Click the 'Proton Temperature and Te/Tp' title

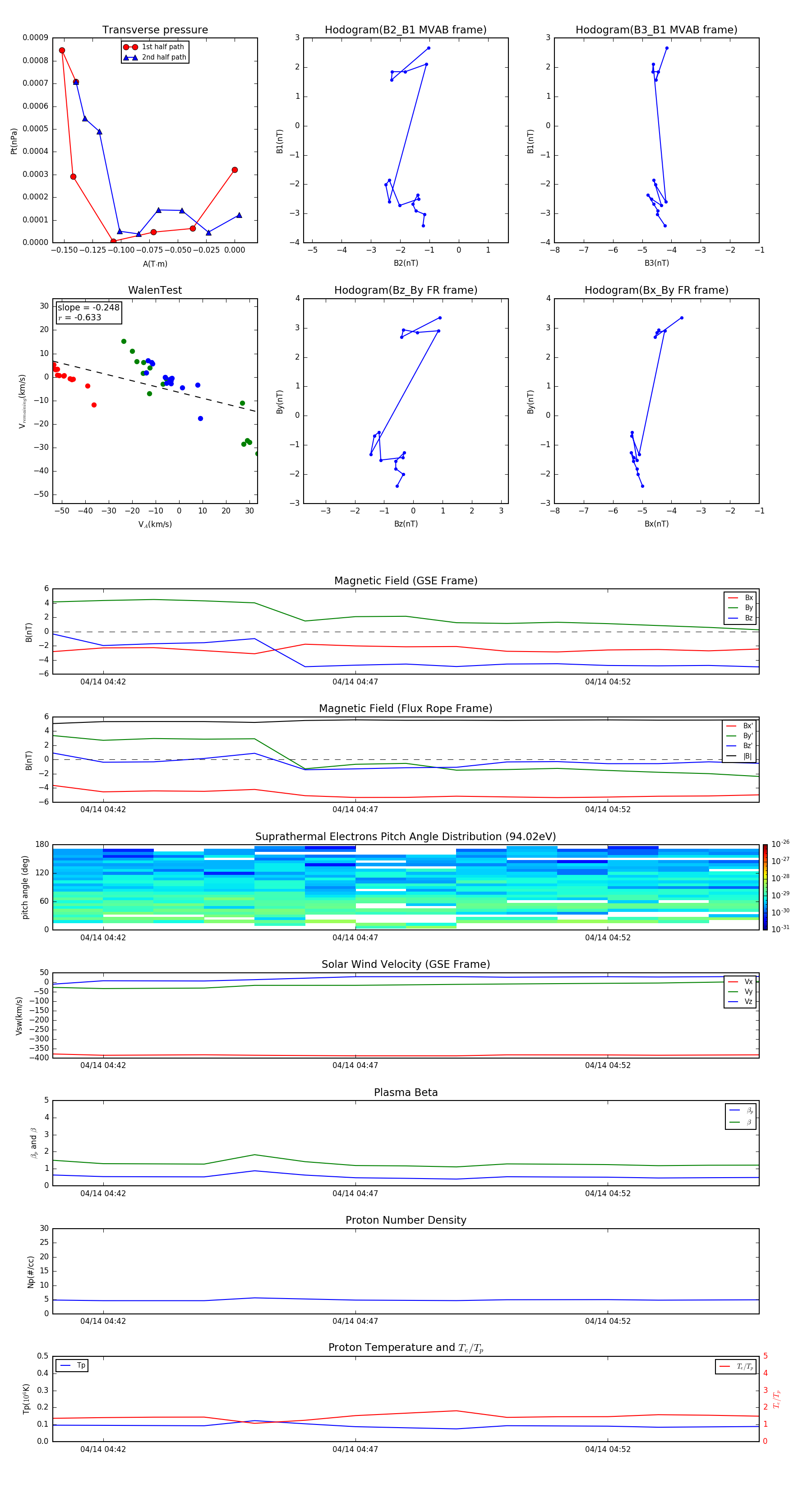[x=406, y=1348]
